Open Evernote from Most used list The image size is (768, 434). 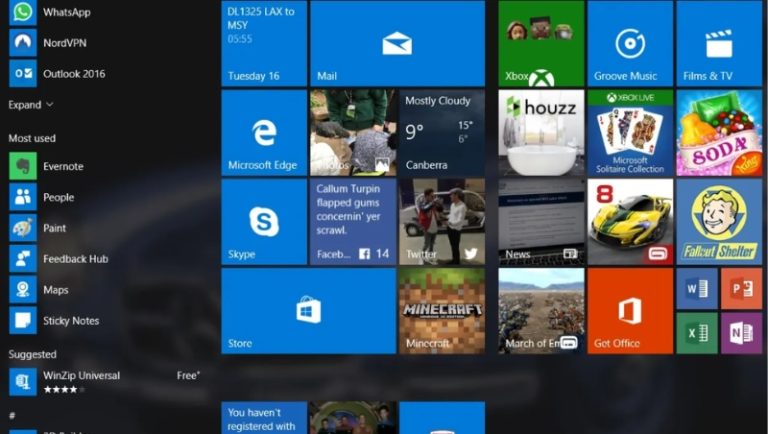tap(62, 166)
